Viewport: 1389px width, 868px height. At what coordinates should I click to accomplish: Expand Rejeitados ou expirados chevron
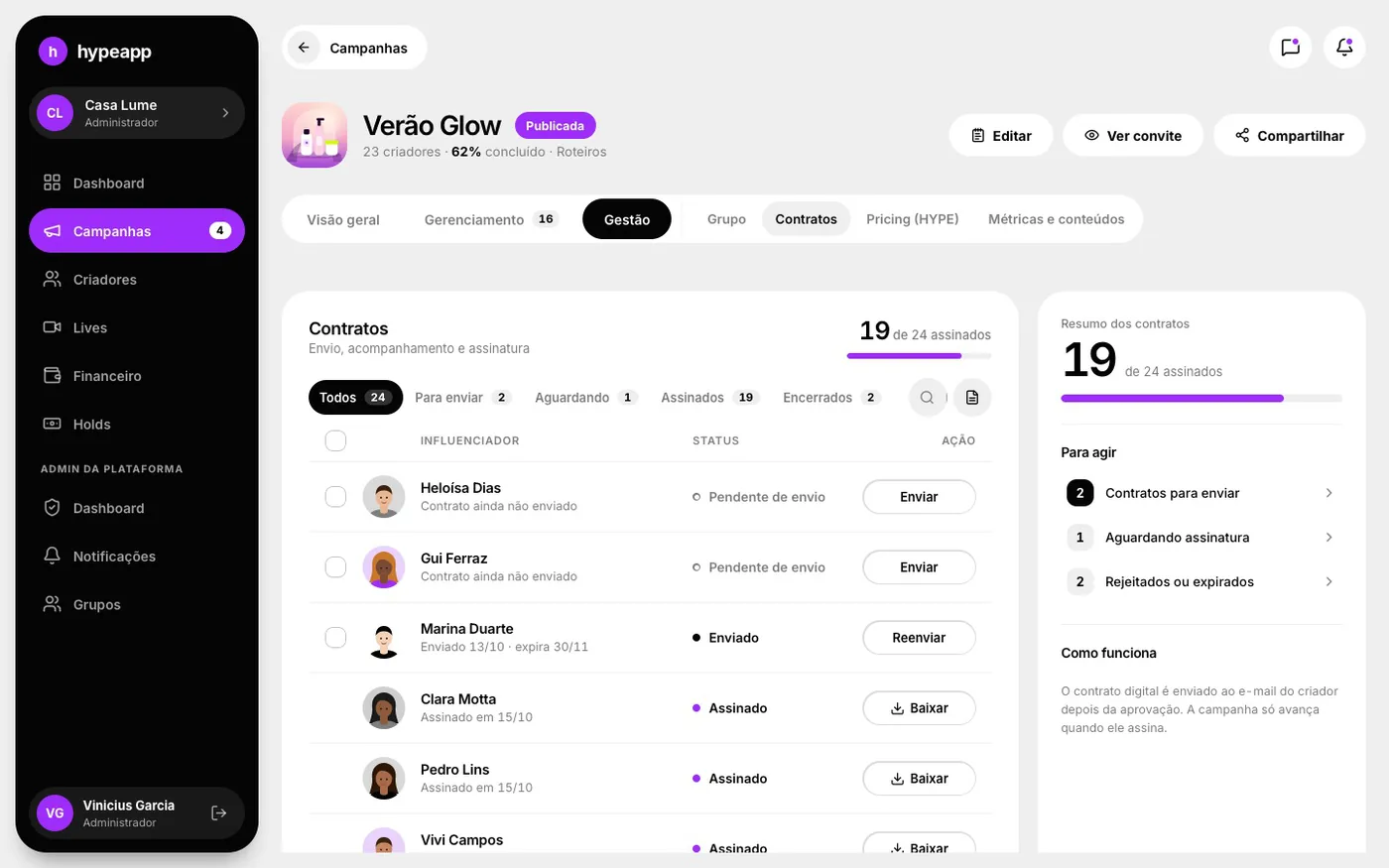(1328, 582)
